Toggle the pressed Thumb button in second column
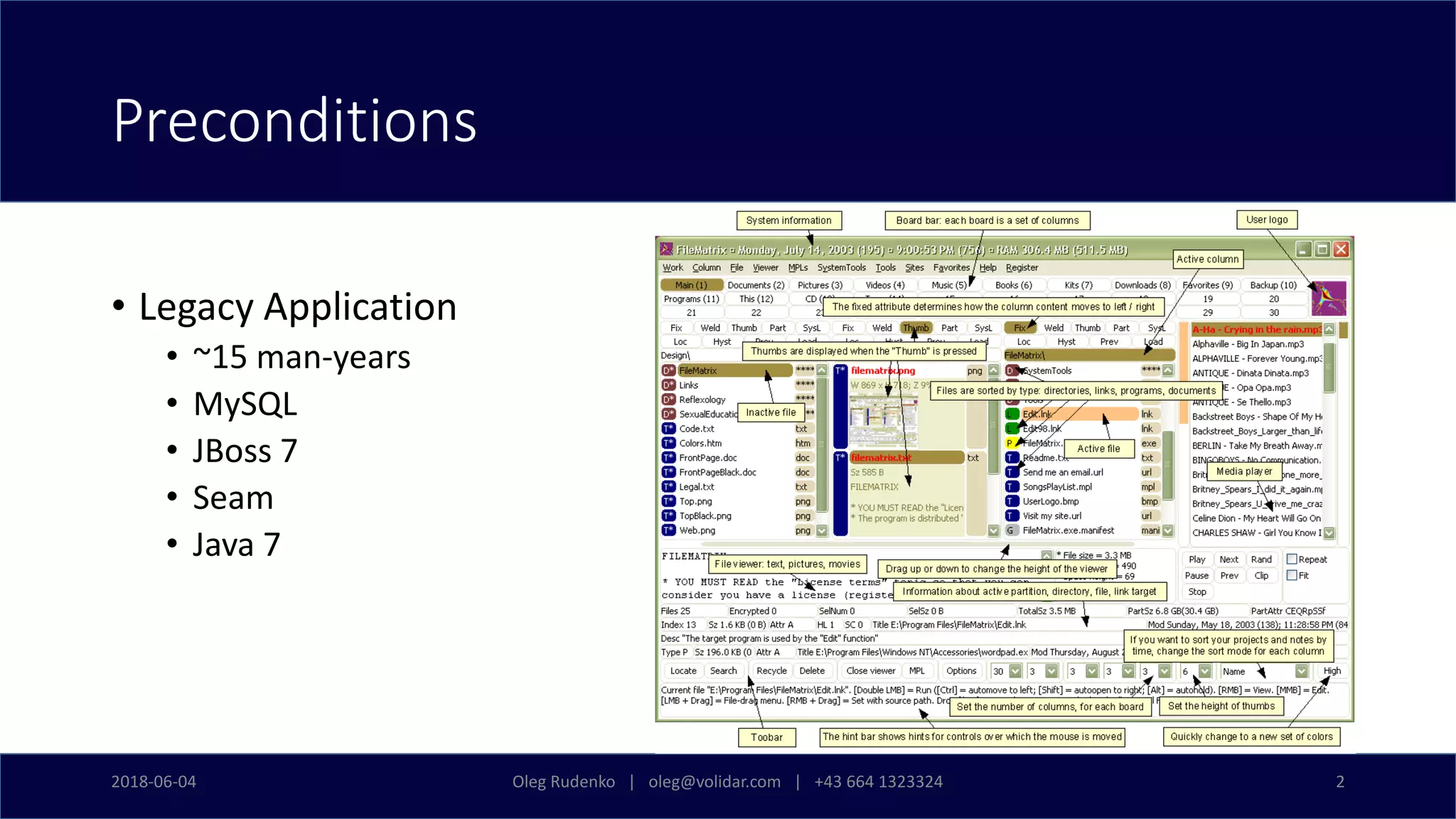 click(916, 328)
